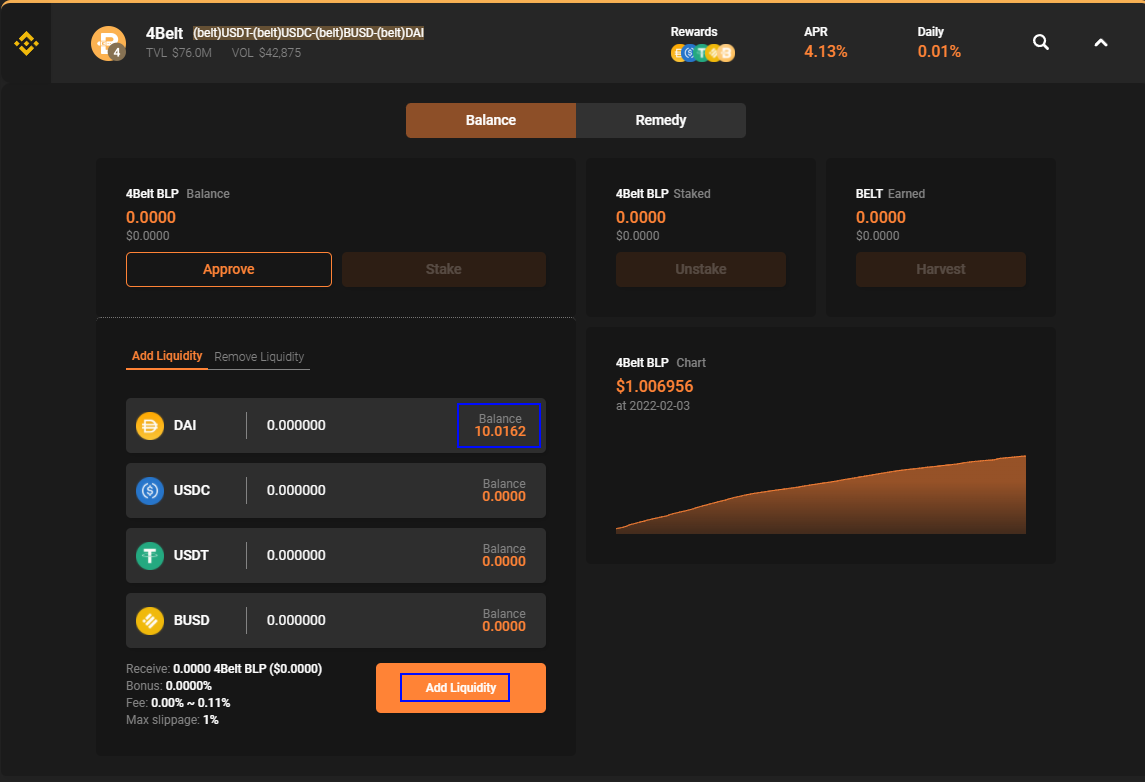
Task: Click the DAI amount input field
Action: [296, 426]
